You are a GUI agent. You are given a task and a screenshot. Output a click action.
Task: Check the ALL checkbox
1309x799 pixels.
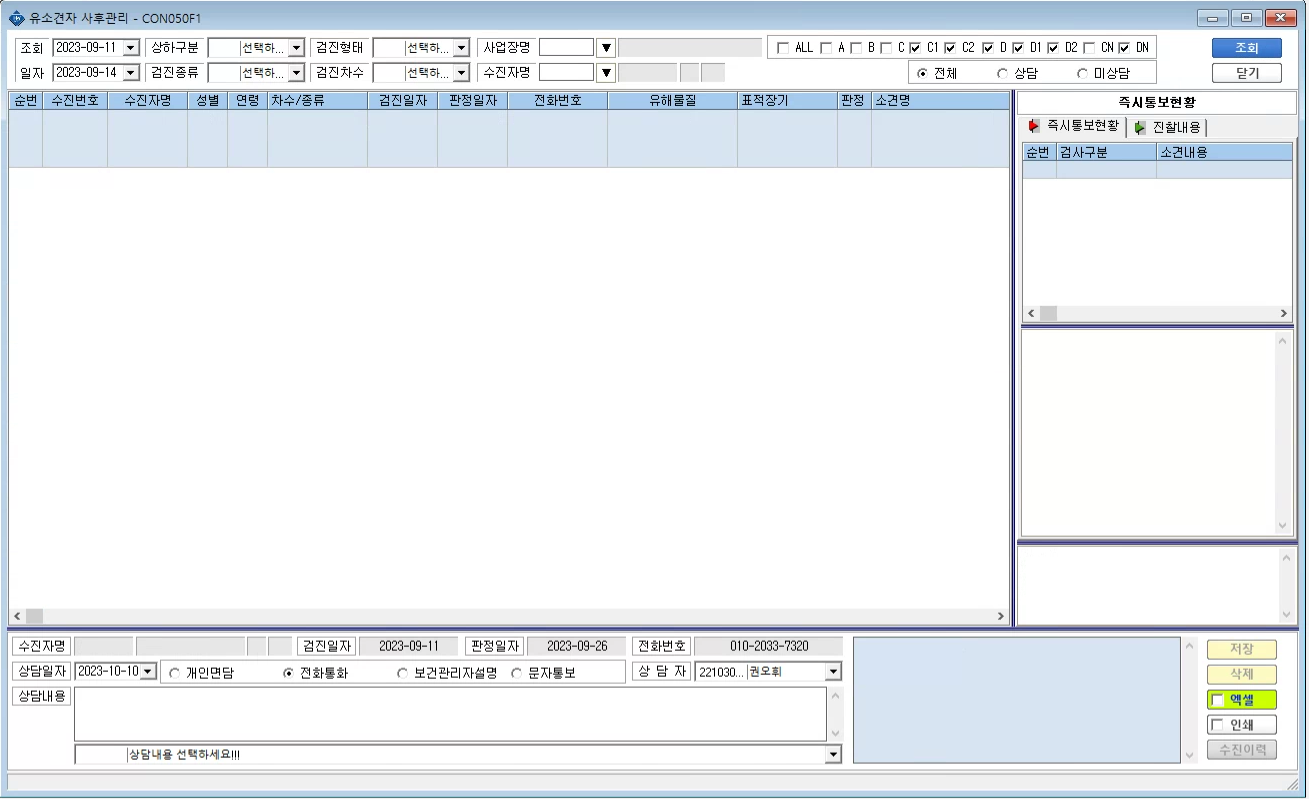pyautogui.click(x=783, y=47)
